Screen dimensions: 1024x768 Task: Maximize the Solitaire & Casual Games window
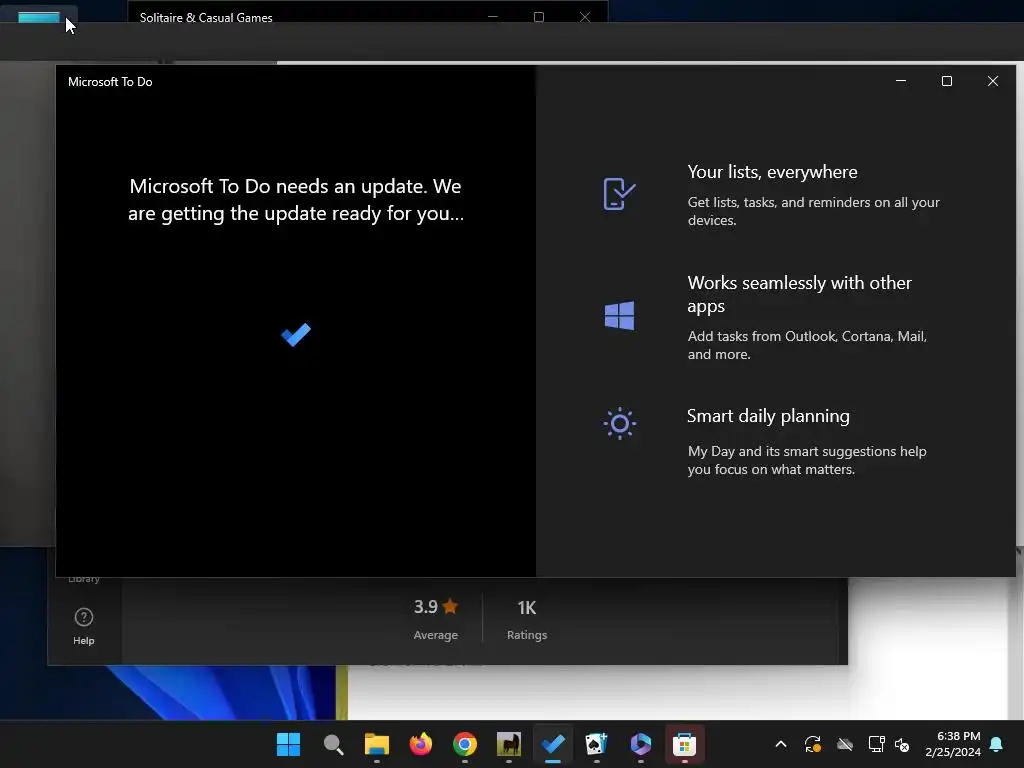pos(539,17)
